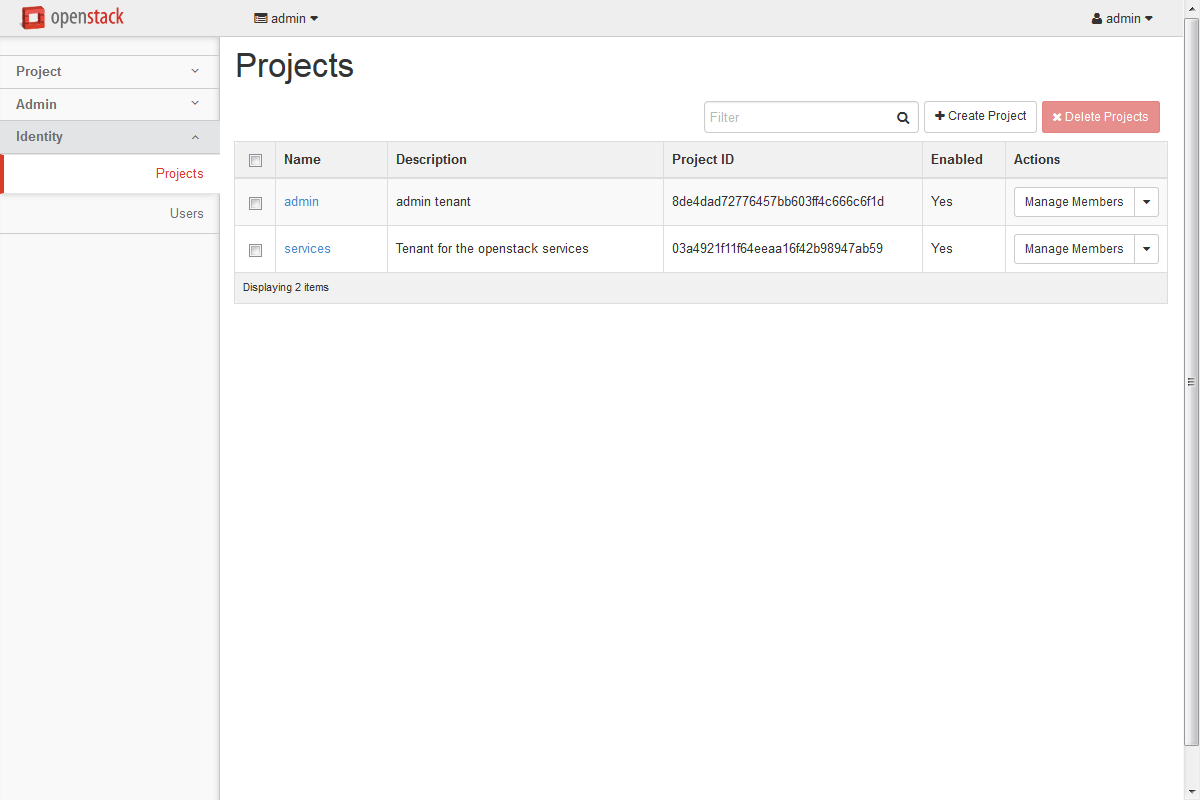Click the Create Project button

coord(980,116)
